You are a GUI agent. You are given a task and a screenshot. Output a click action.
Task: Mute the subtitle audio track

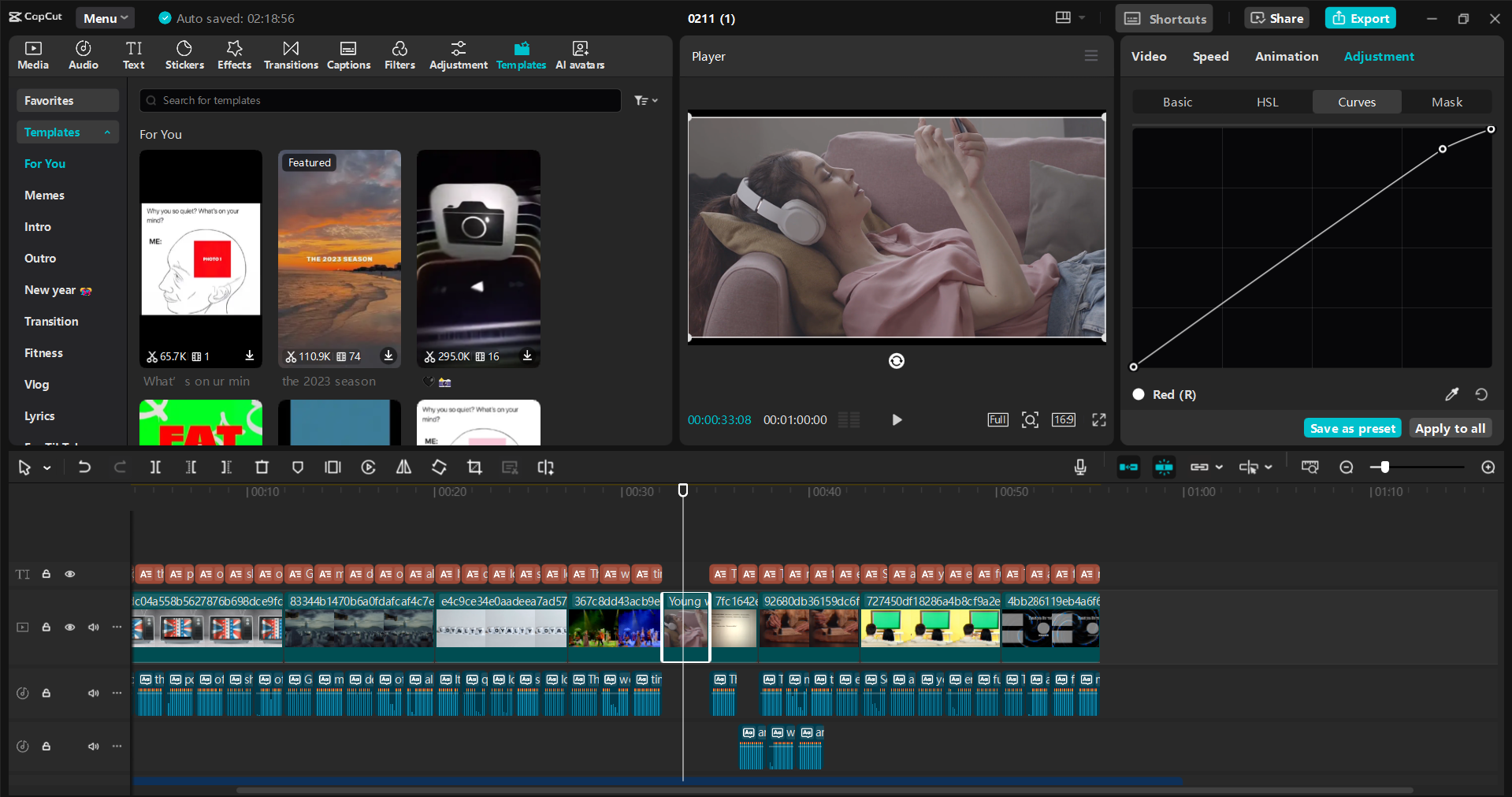(x=93, y=693)
